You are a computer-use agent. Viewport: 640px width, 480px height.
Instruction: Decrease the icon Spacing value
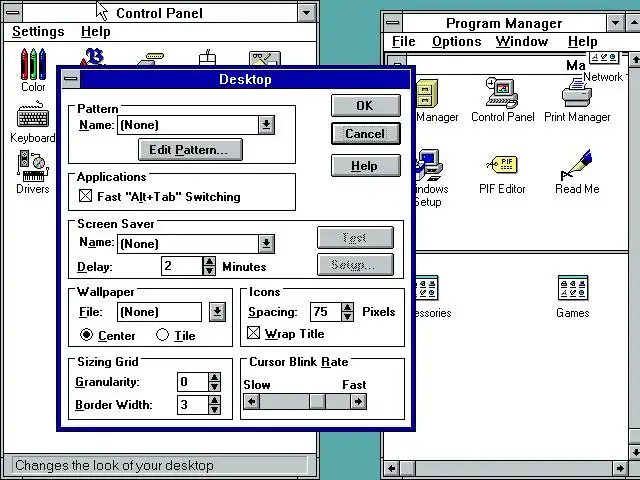[x=347, y=316]
